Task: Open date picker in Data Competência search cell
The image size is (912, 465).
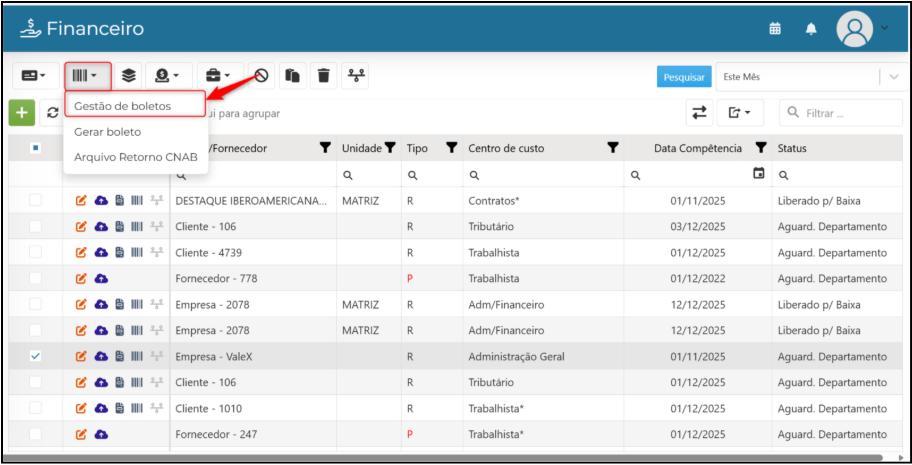Action: tap(758, 173)
